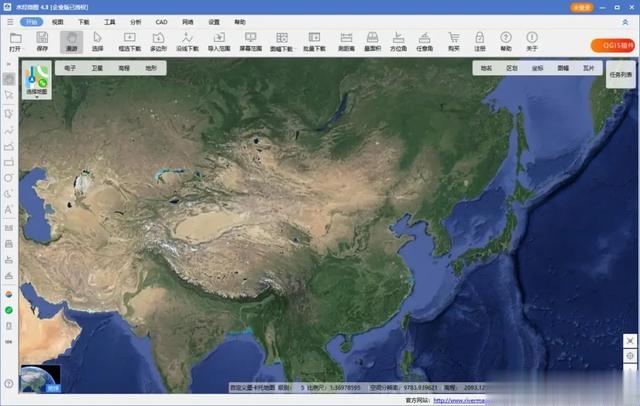This screenshot has width=640, height=406.
Task: Select the text annotation A tool in sidebar
Action: (9, 210)
